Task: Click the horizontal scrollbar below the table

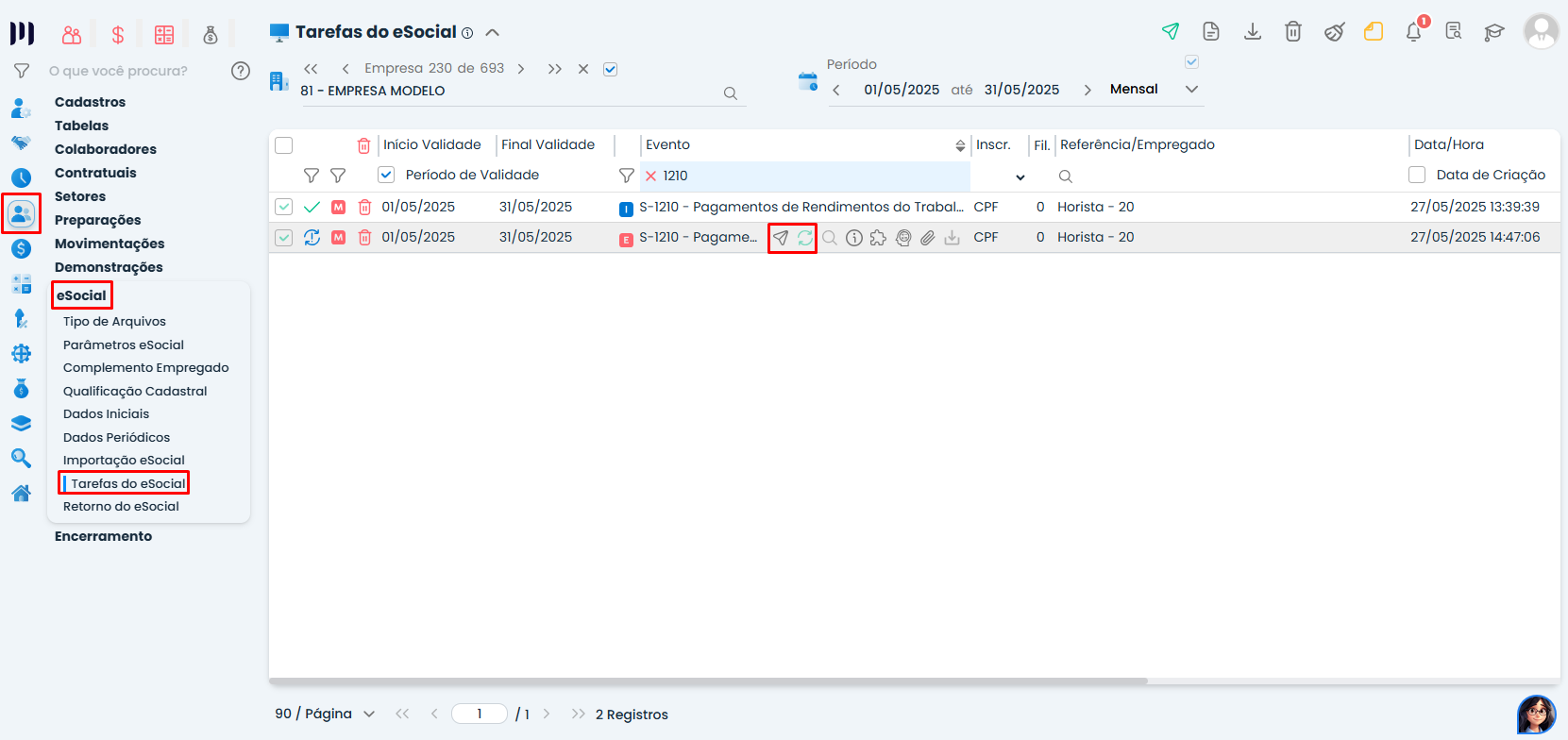Action: tap(708, 681)
